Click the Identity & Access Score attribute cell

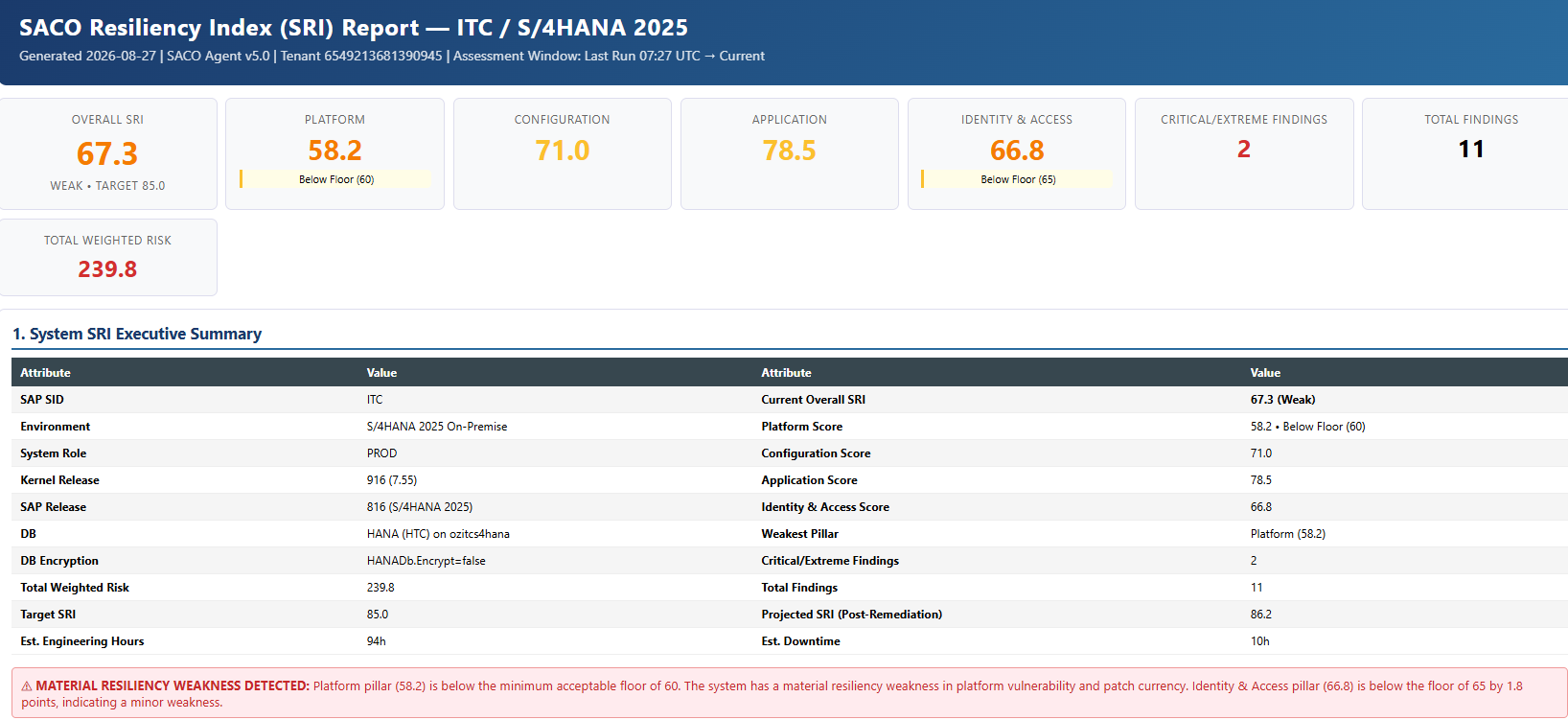(825, 507)
